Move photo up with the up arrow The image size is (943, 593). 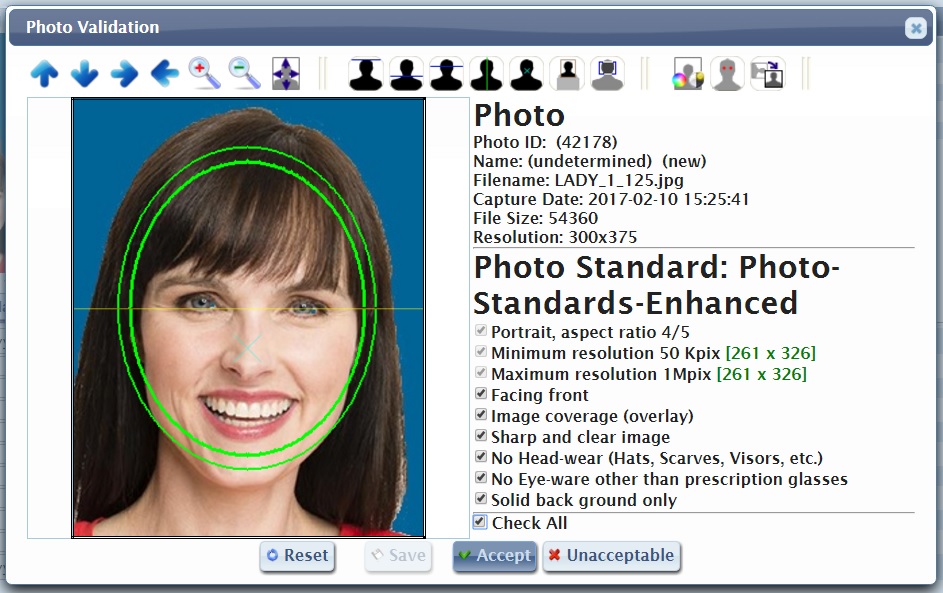click(x=45, y=74)
